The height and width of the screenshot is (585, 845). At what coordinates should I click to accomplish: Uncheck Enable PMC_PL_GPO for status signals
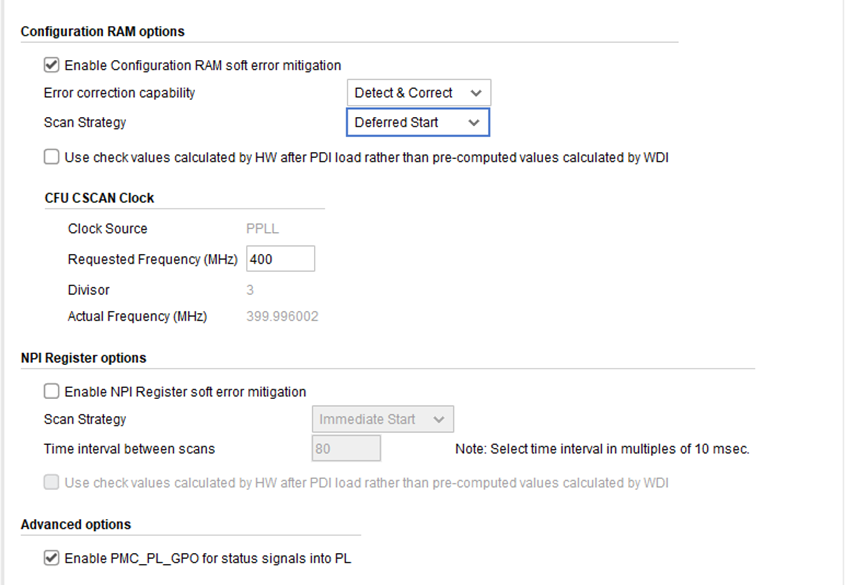(52, 558)
